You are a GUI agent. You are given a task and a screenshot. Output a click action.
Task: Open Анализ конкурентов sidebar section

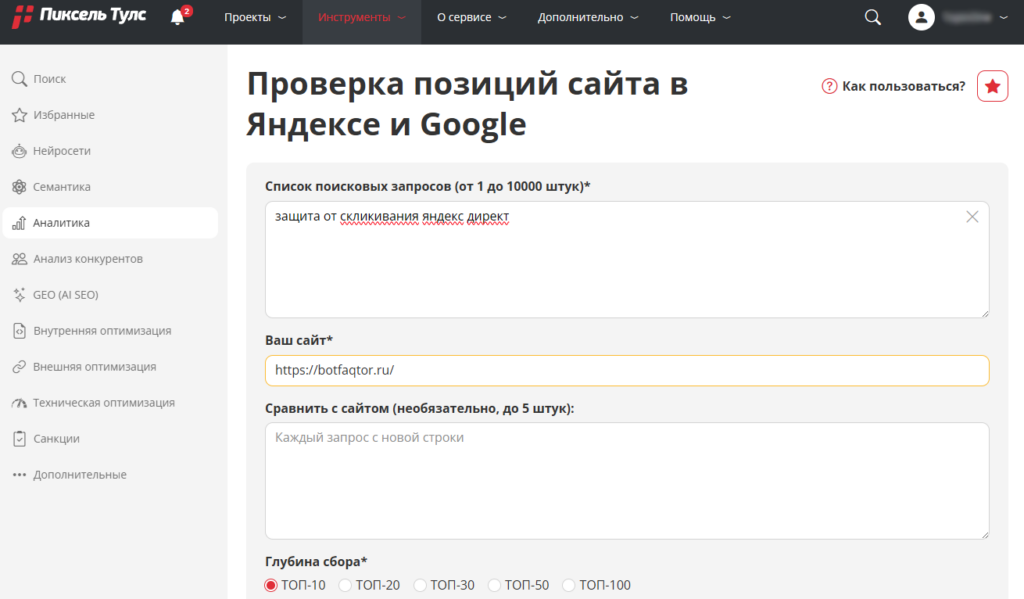click(88, 259)
